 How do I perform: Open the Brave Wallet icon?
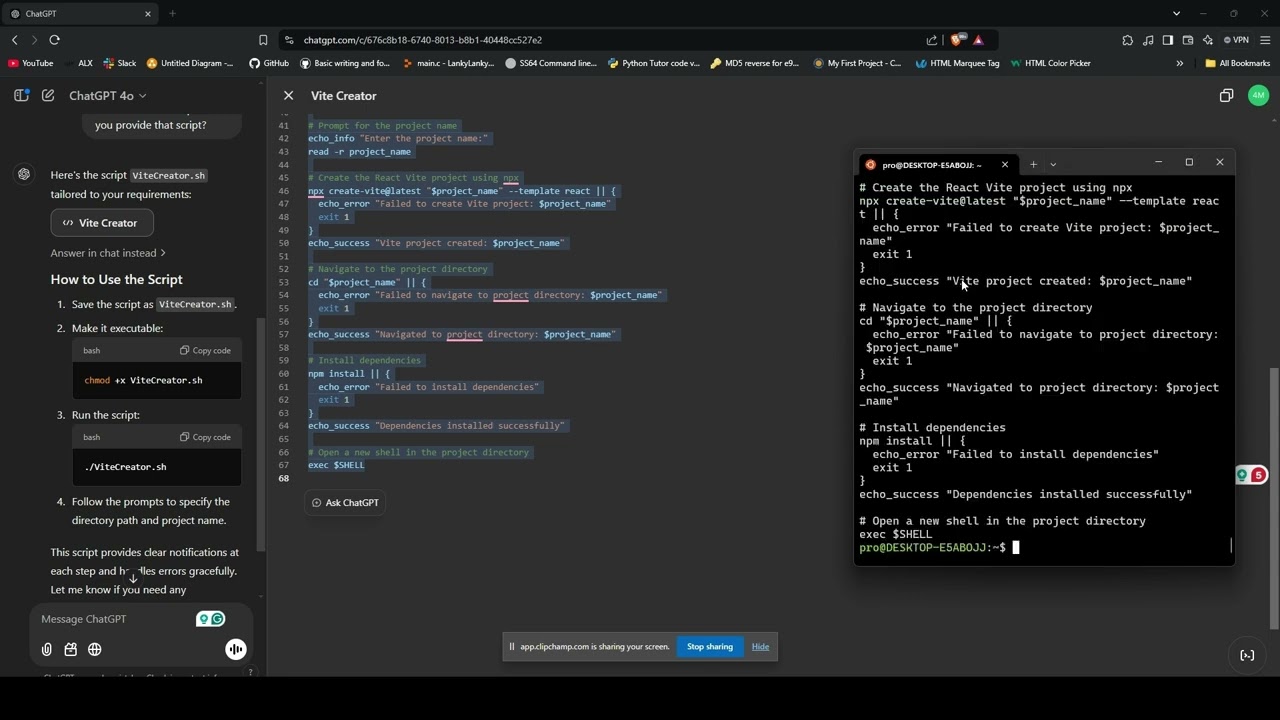click(x=1188, y=40)
